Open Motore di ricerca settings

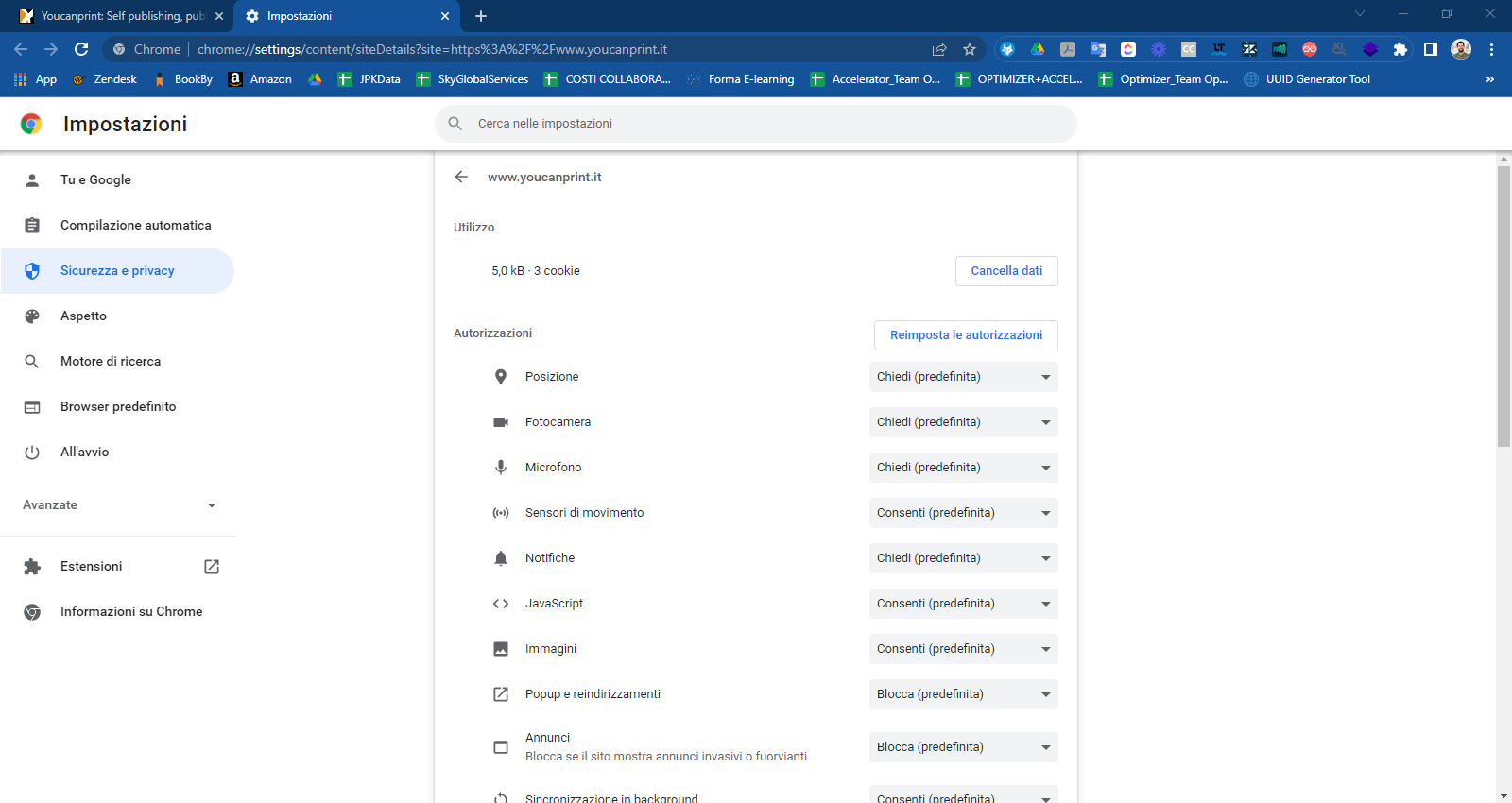point(111,362)
